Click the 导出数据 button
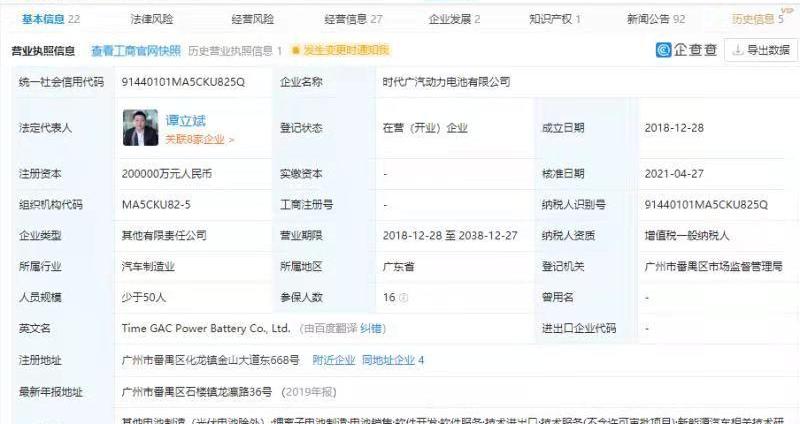Viewport: 800px width, 424px height. coord(760,50)
